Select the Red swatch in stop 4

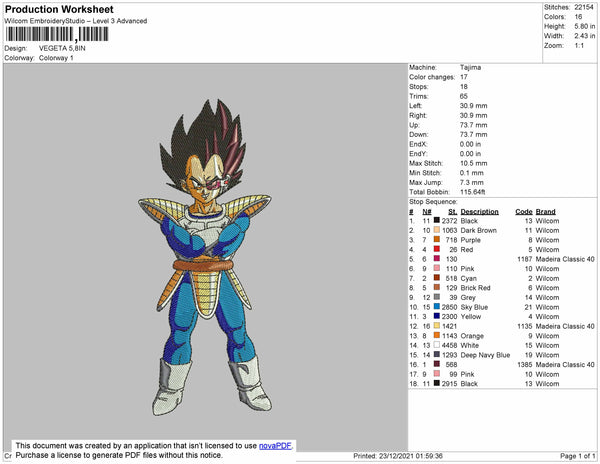click(437, 249)
